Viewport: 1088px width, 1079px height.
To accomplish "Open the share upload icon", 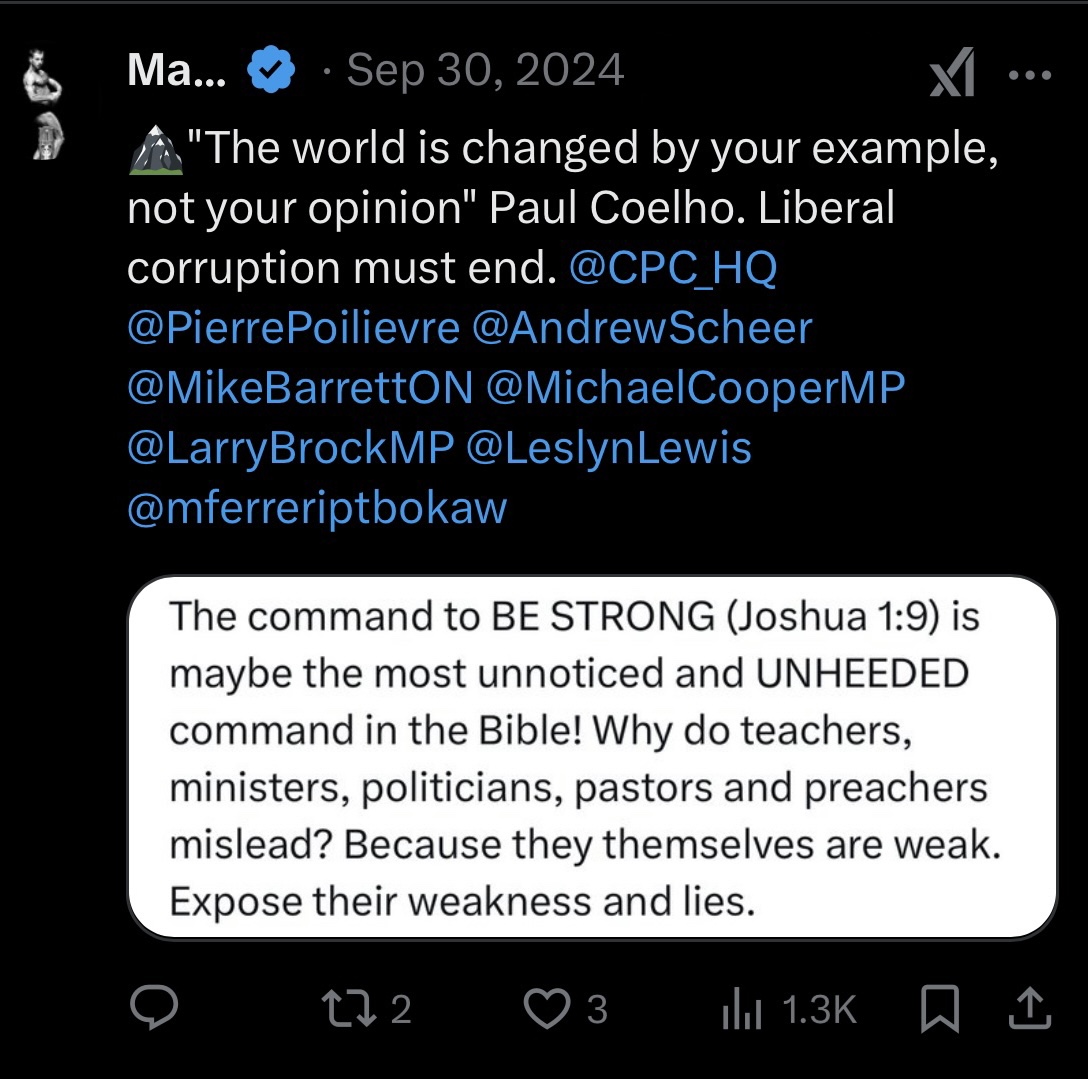I will [1029, 1009].
